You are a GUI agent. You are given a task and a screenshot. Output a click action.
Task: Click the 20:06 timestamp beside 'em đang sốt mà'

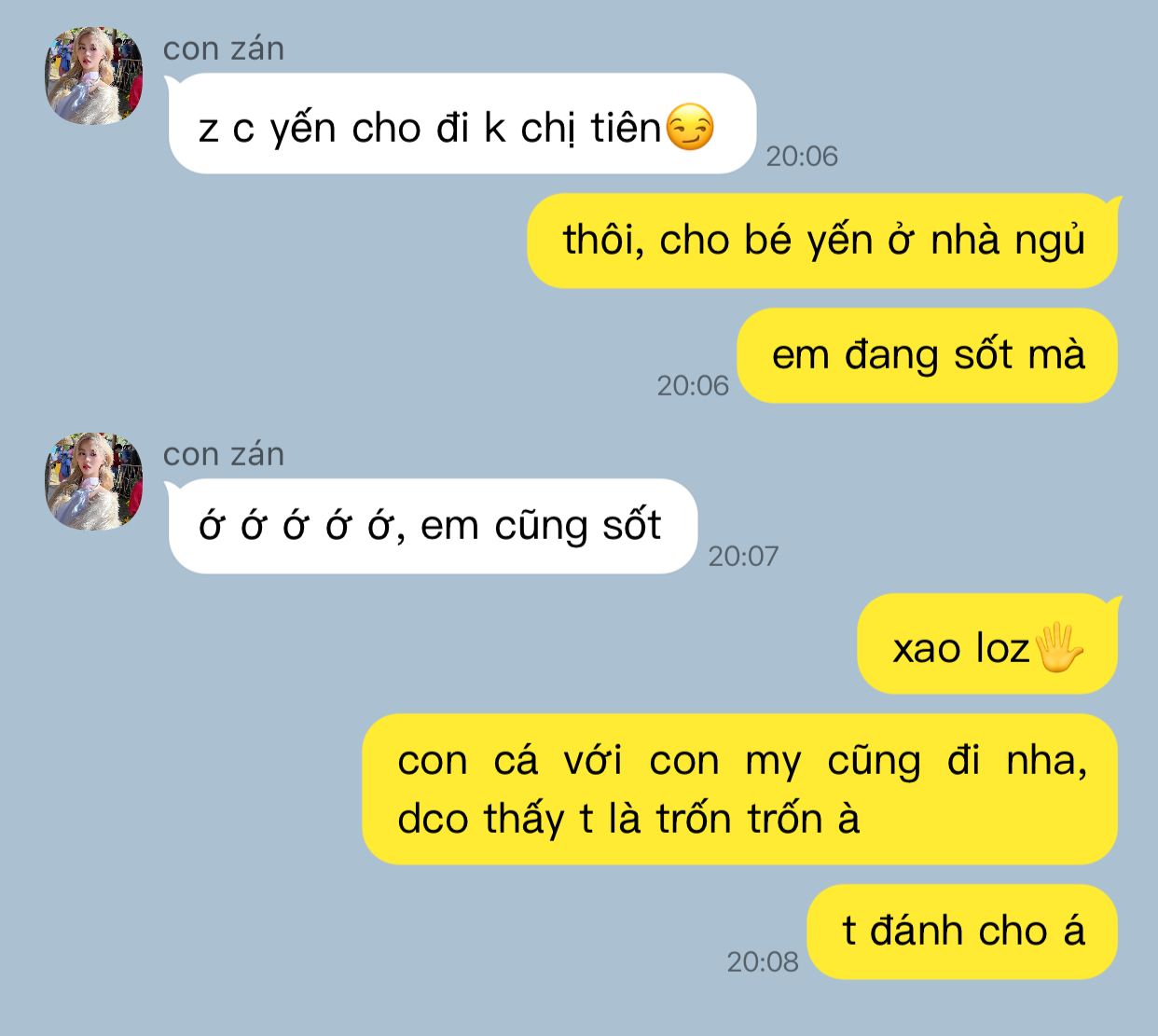point(693,385)
